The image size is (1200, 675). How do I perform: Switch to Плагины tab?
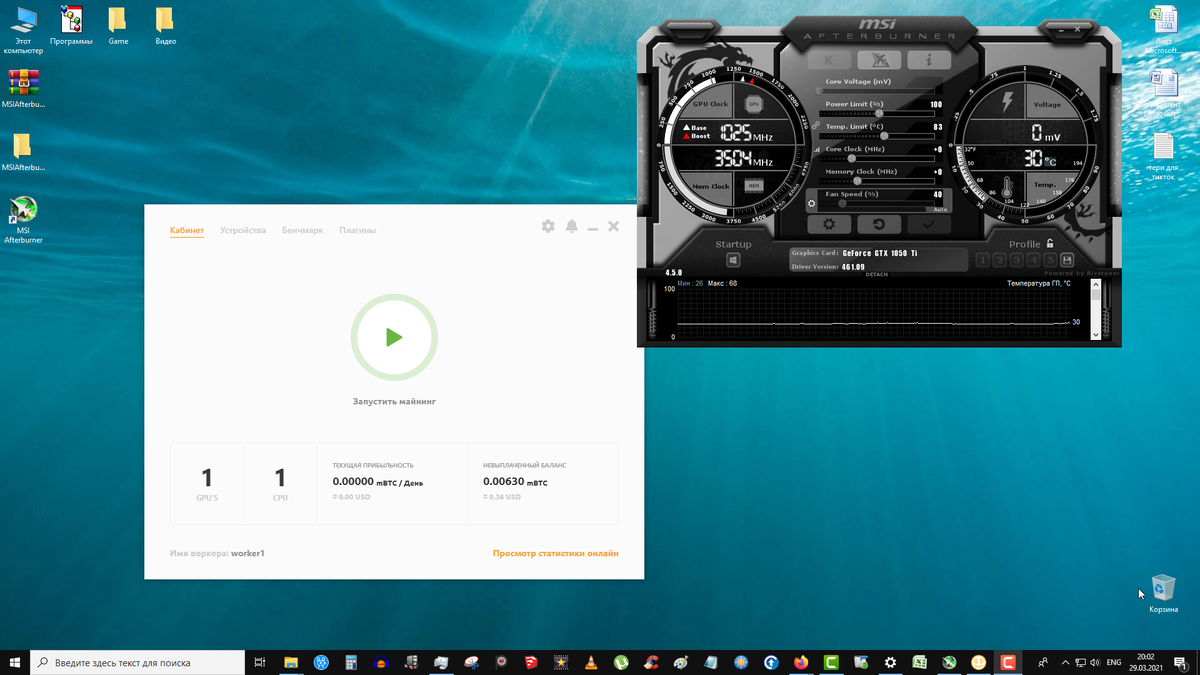tap(357, 230)
